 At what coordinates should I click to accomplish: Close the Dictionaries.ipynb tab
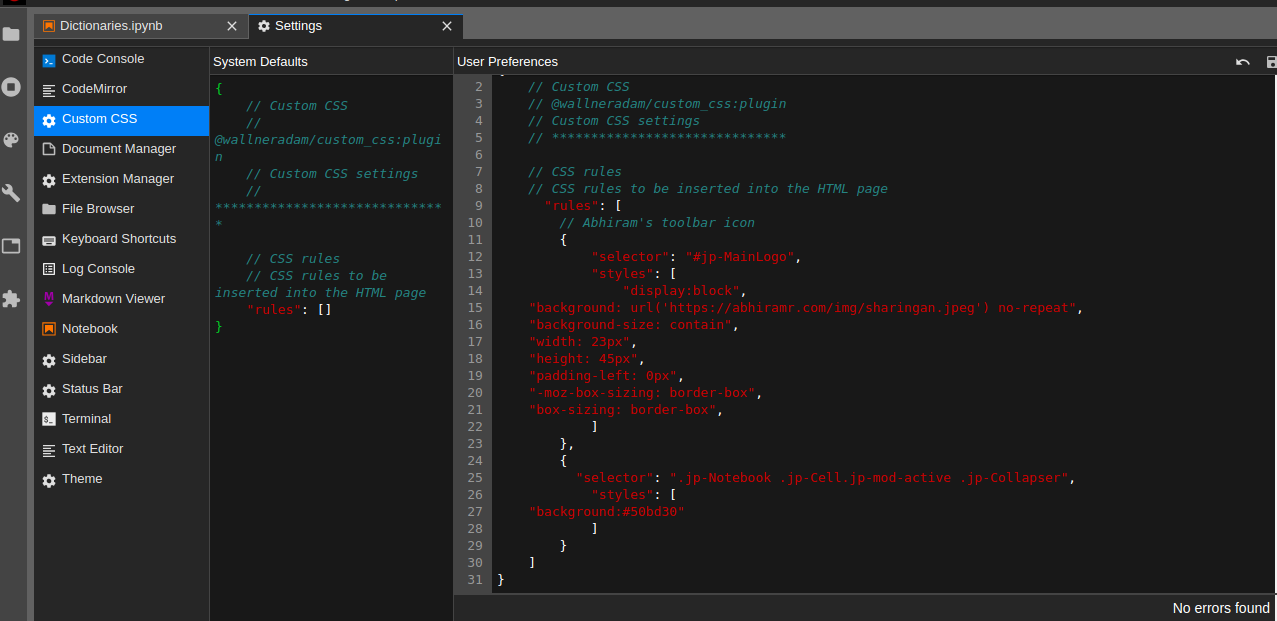232,26
